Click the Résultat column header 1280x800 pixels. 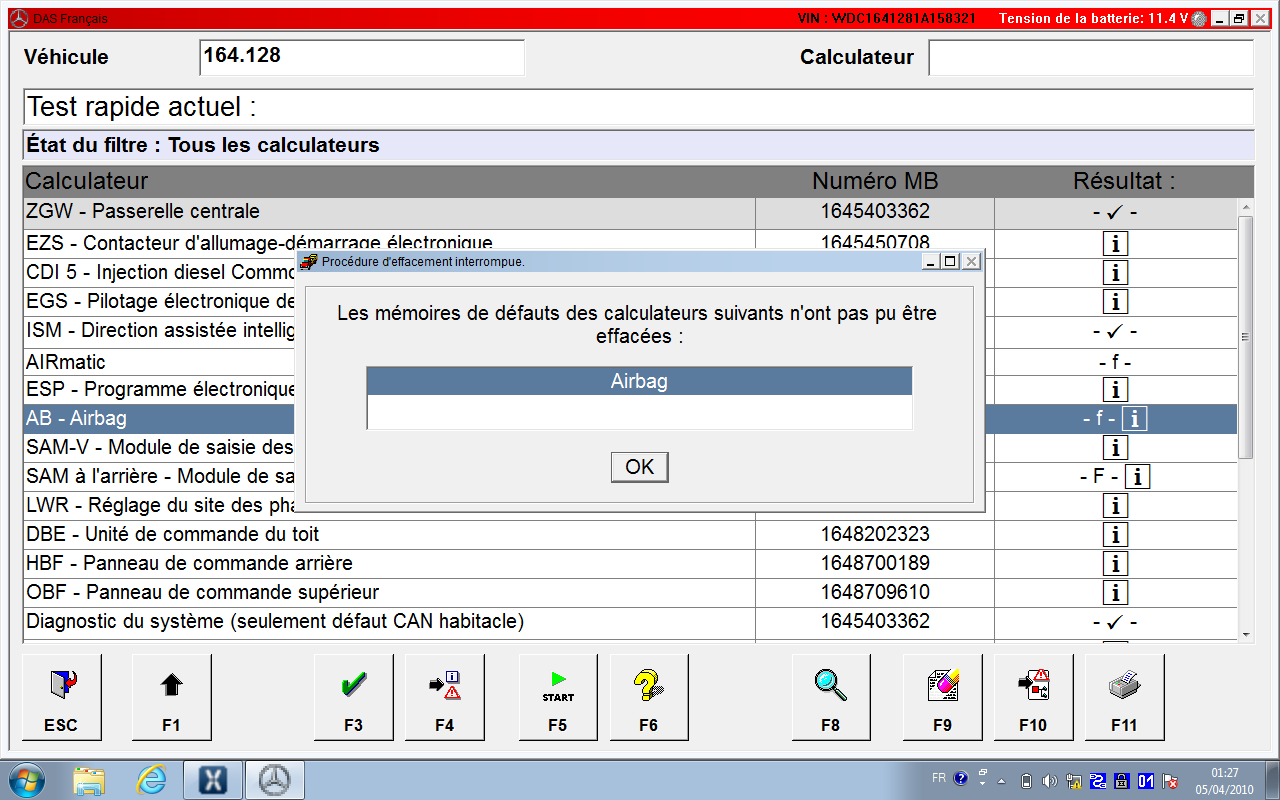1124,181
